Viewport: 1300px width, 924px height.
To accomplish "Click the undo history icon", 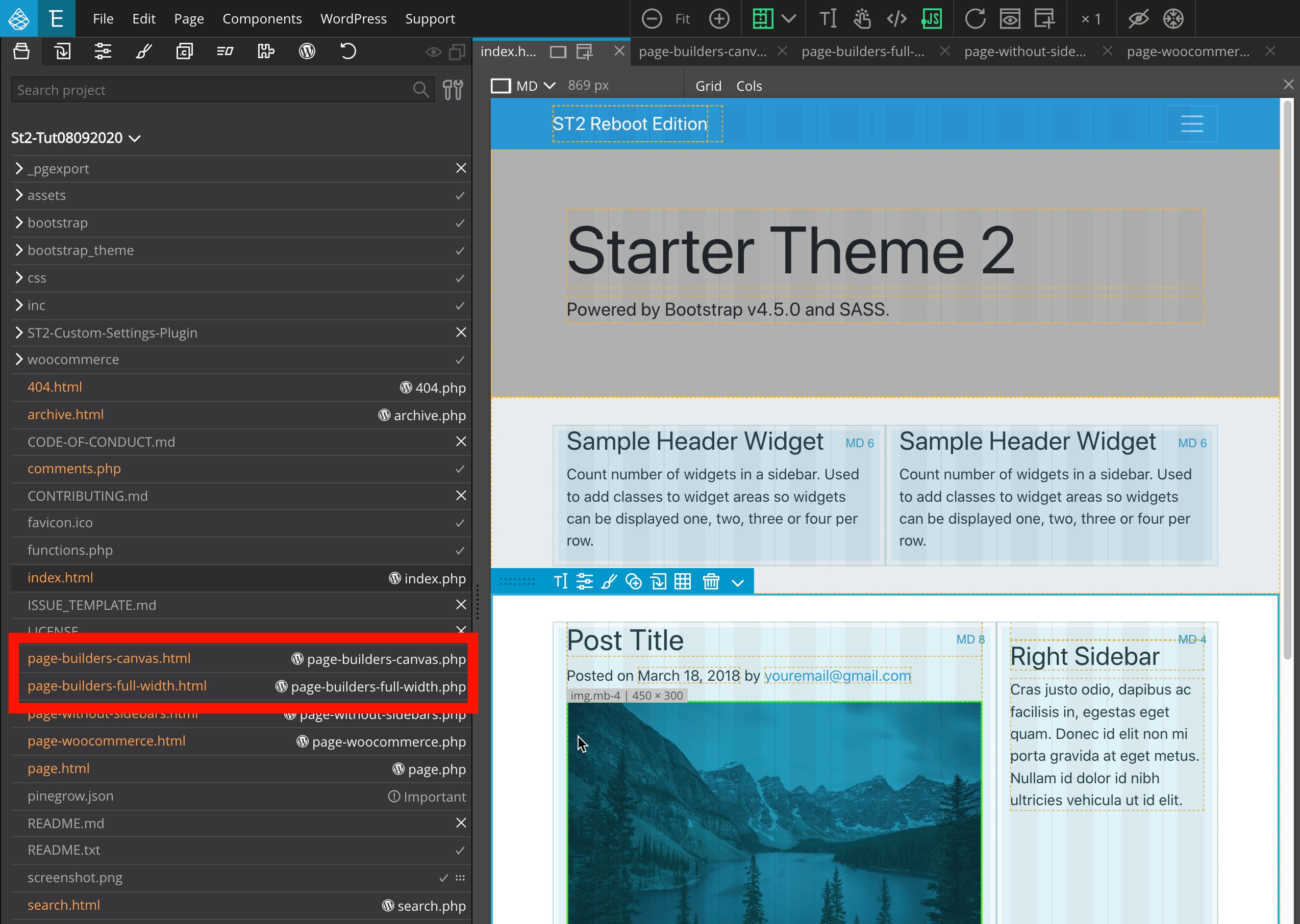I will 348,51.
